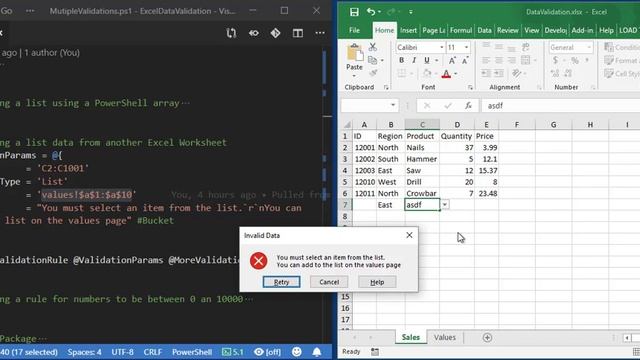Viewport: 640px width, 360px height.
Task: Open the Customize Quick Access Toolbar arrow
Action: tap(411, 12)
